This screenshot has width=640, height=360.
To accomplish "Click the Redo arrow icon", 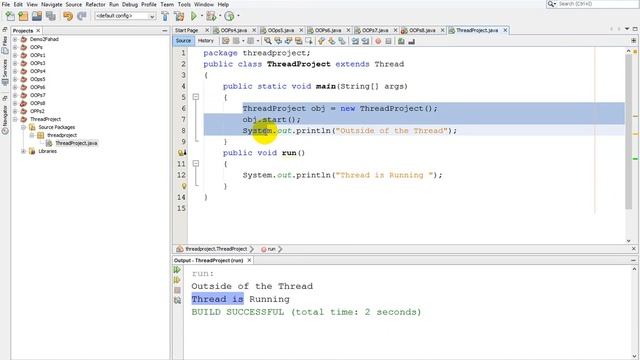I will [x=82, y=16].
